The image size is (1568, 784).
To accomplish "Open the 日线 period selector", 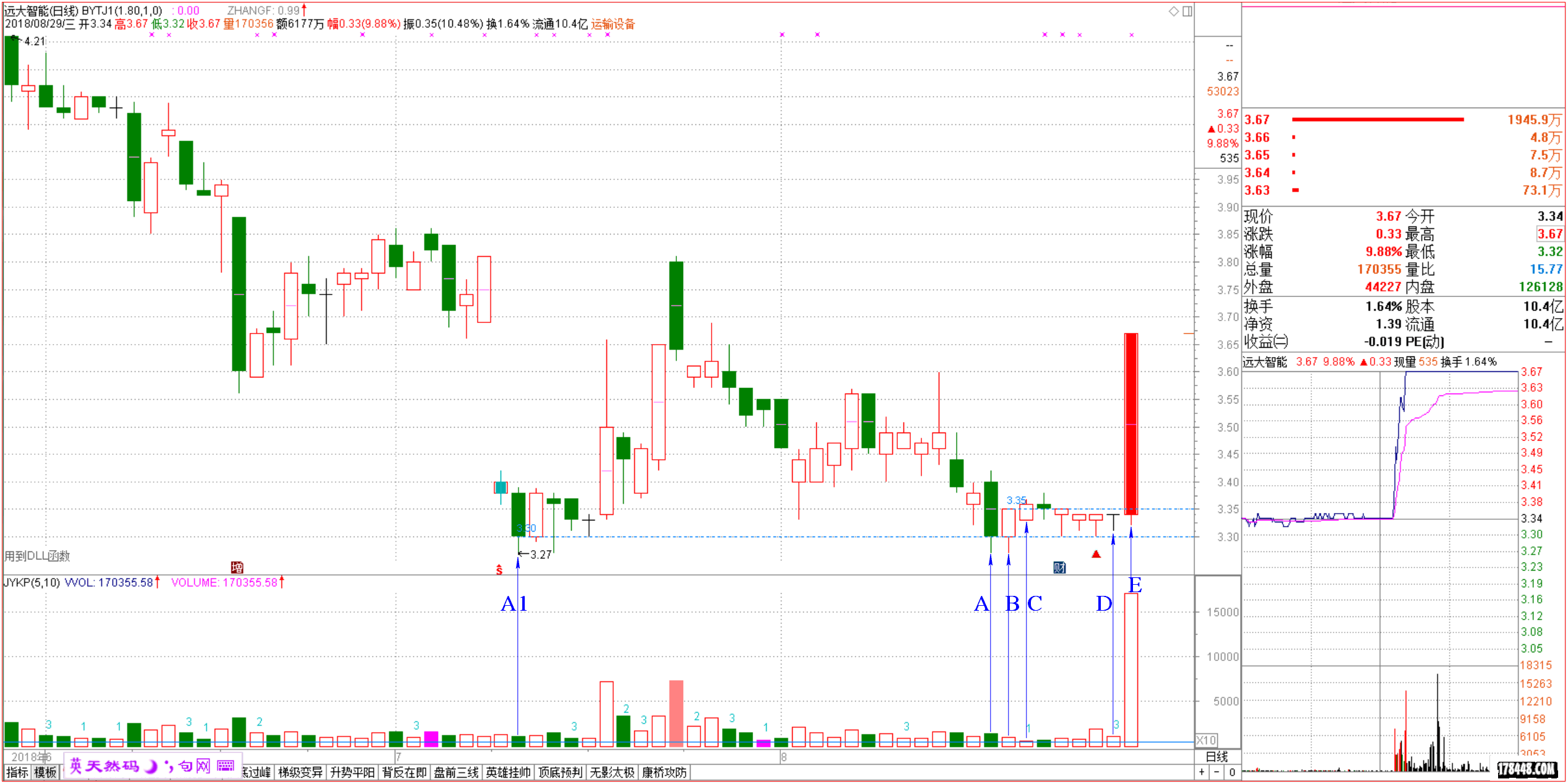I will click(x=1217, y=756).
